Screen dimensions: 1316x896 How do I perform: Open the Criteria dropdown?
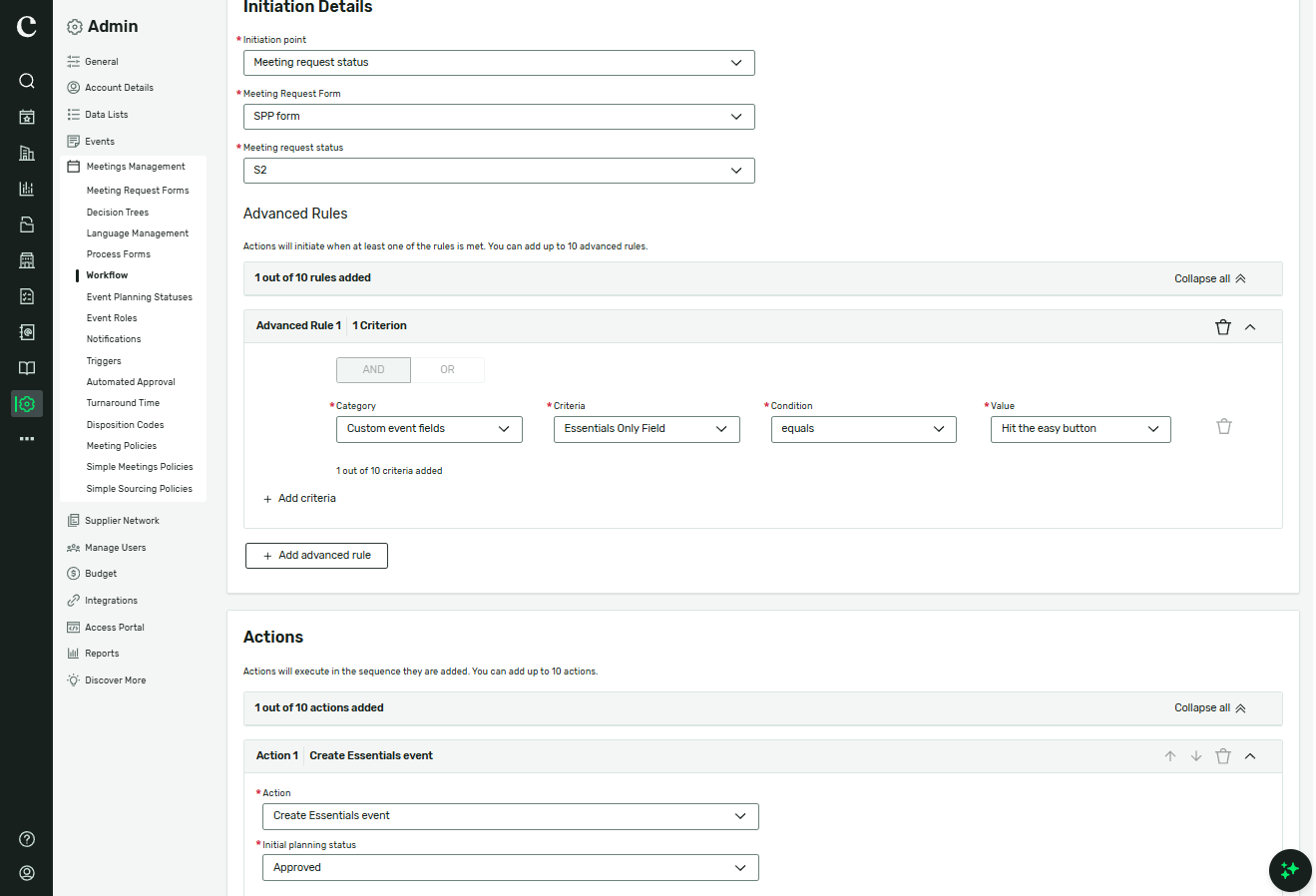[647, 429]
